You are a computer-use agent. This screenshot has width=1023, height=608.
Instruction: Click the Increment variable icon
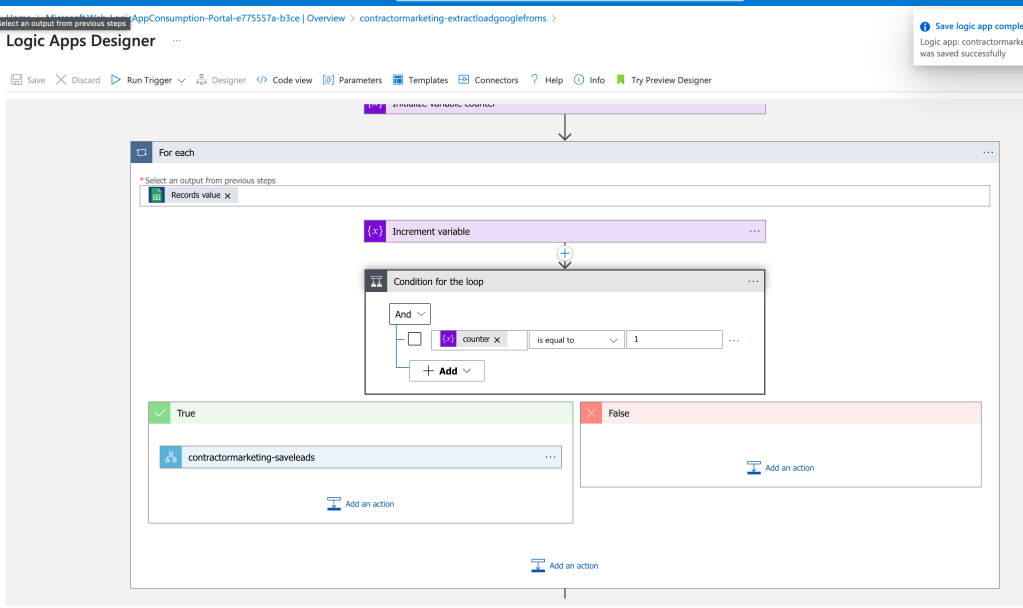click(375, 232)
